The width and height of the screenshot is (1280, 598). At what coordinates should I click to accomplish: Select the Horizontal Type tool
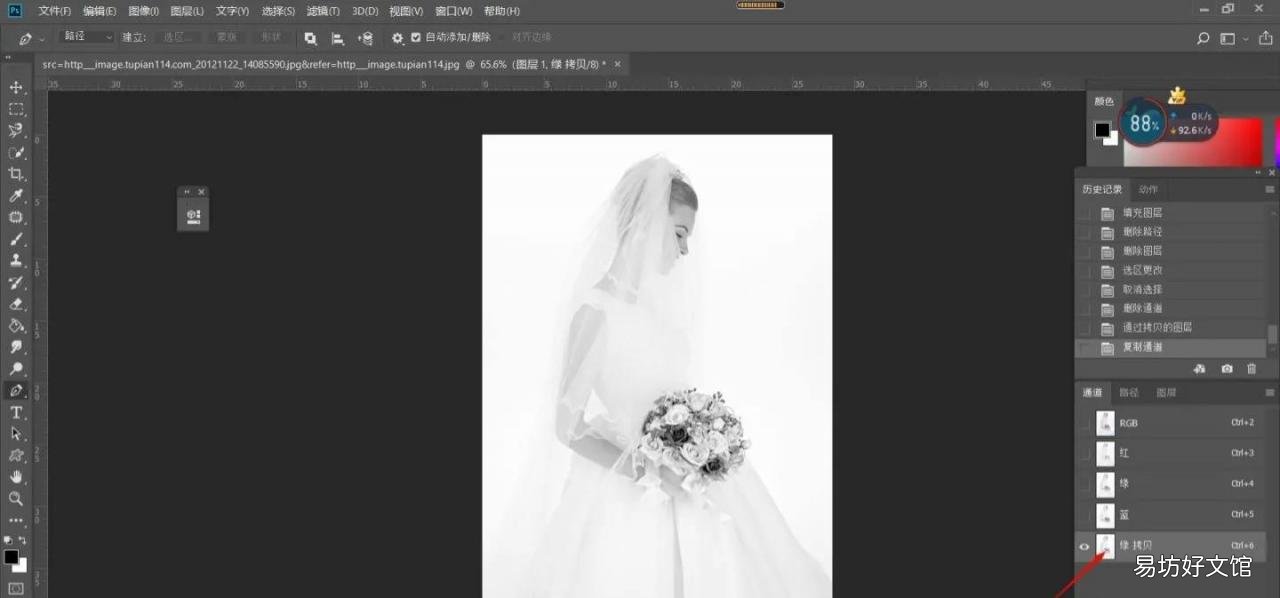16,413
